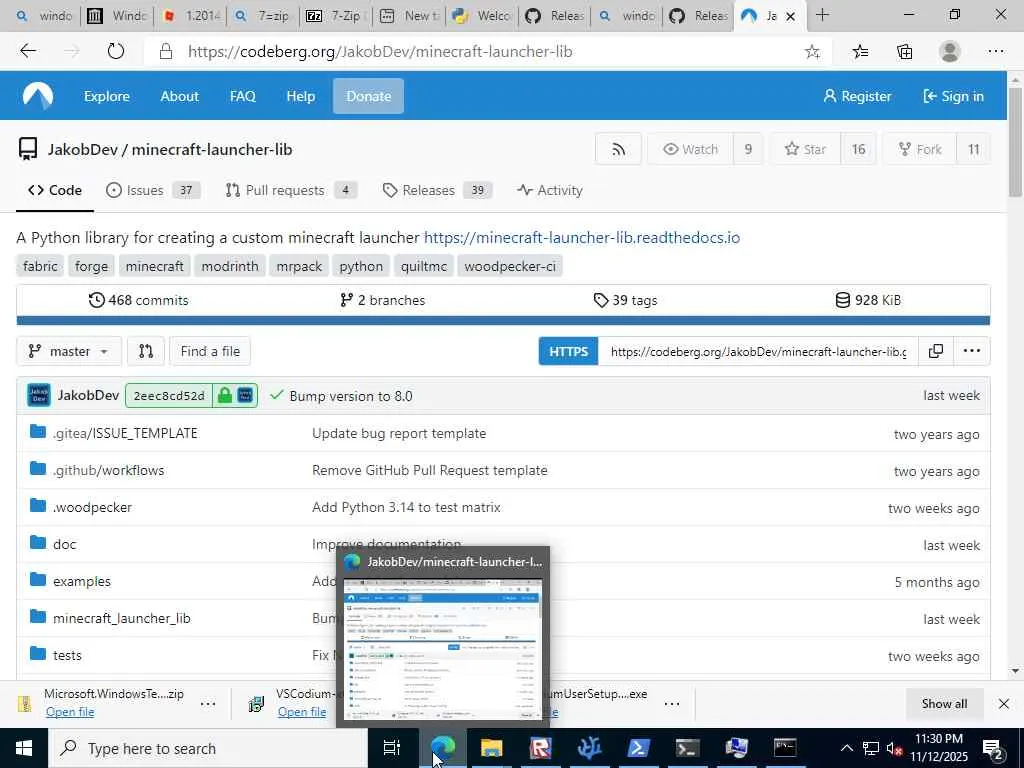Click the Sign in link
The width and height of the screenshot is (1024, 768).
click(953, 96)
